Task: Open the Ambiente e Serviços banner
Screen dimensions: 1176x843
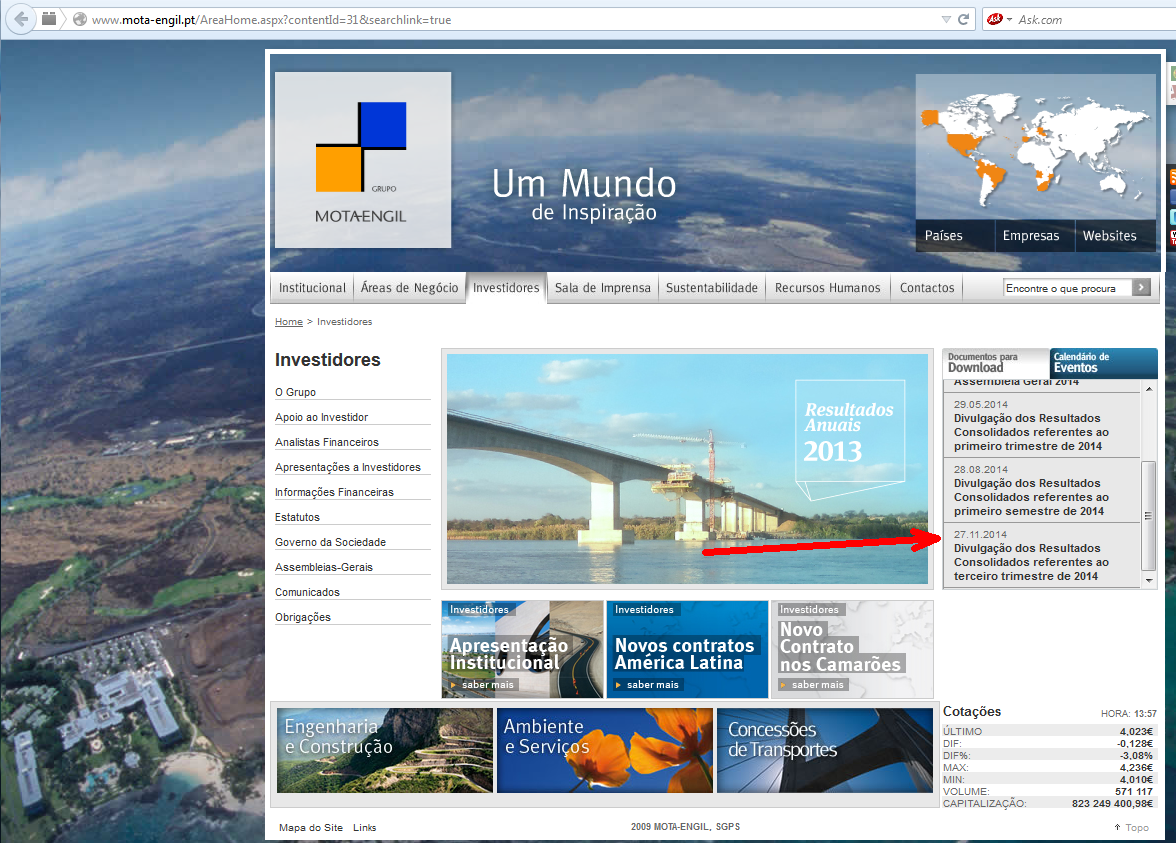Action: pyautogui.click(x=604, y=751)
